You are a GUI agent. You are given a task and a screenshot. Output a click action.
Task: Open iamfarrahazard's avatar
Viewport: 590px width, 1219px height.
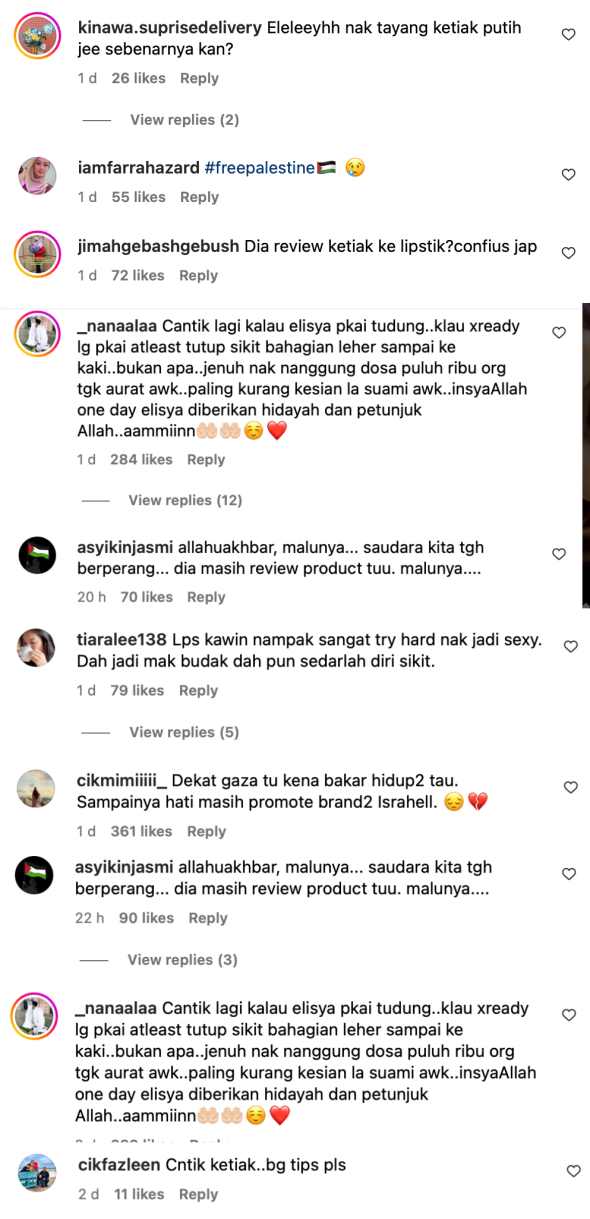point(36,177)
